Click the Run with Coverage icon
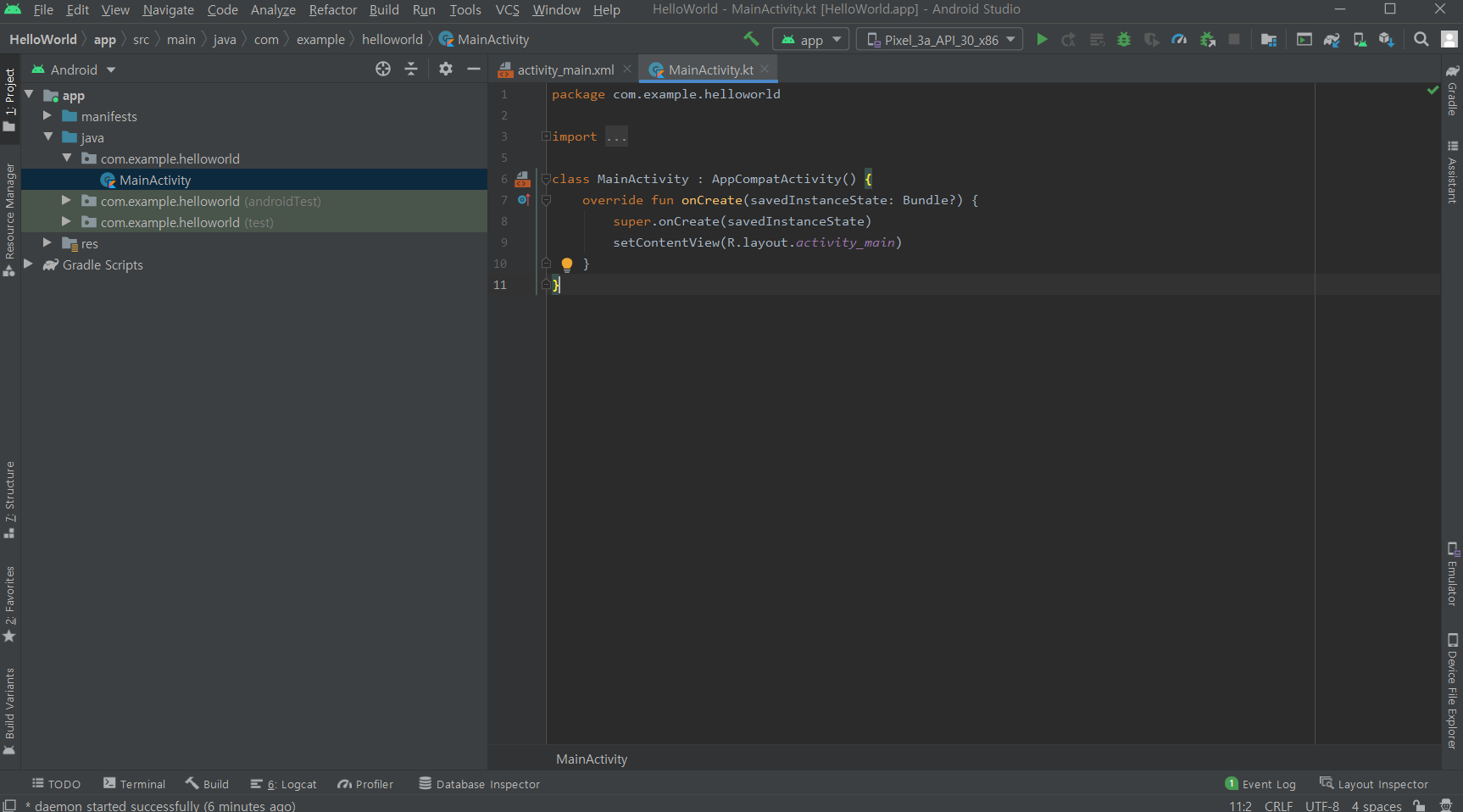The width and height of the screenshot is (1463, 812). pos(1151,39)
